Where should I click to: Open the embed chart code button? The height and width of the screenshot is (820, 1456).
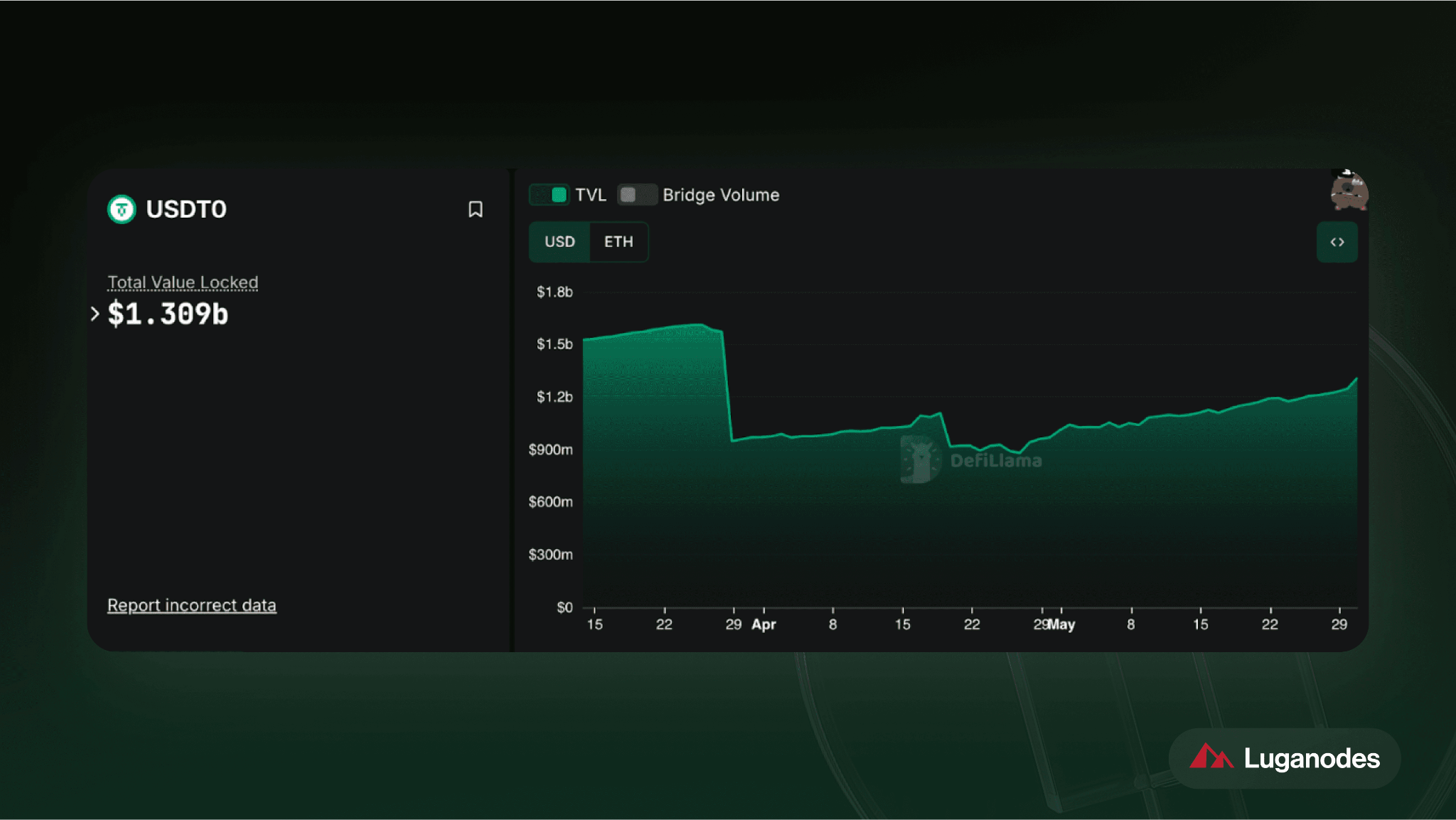[x=1337, y=242]
